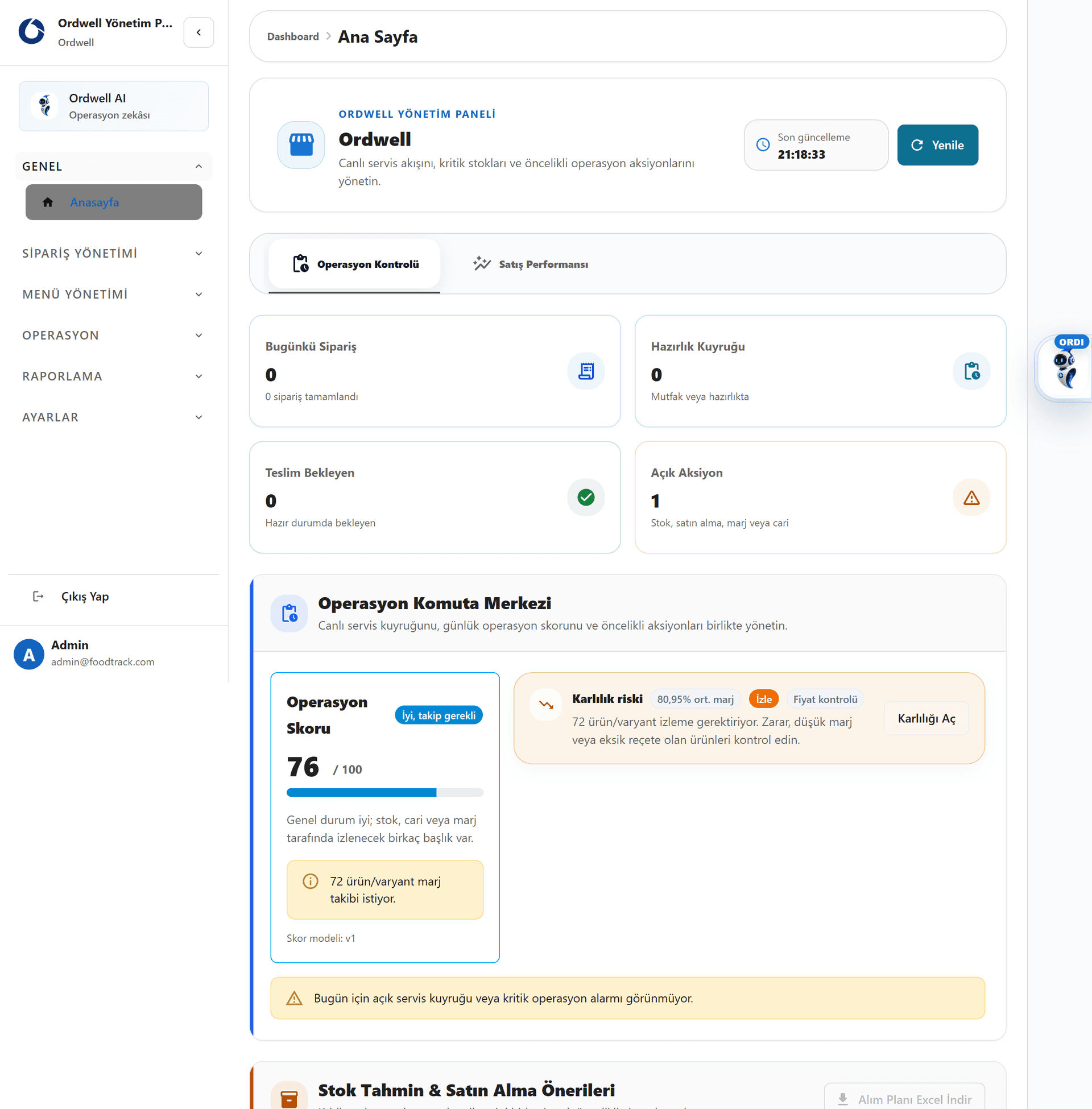This screenshot has width=1092, height=1109.
Task: Click the blue store icon next to Ordwell title
Action: (x=301, y=145)
